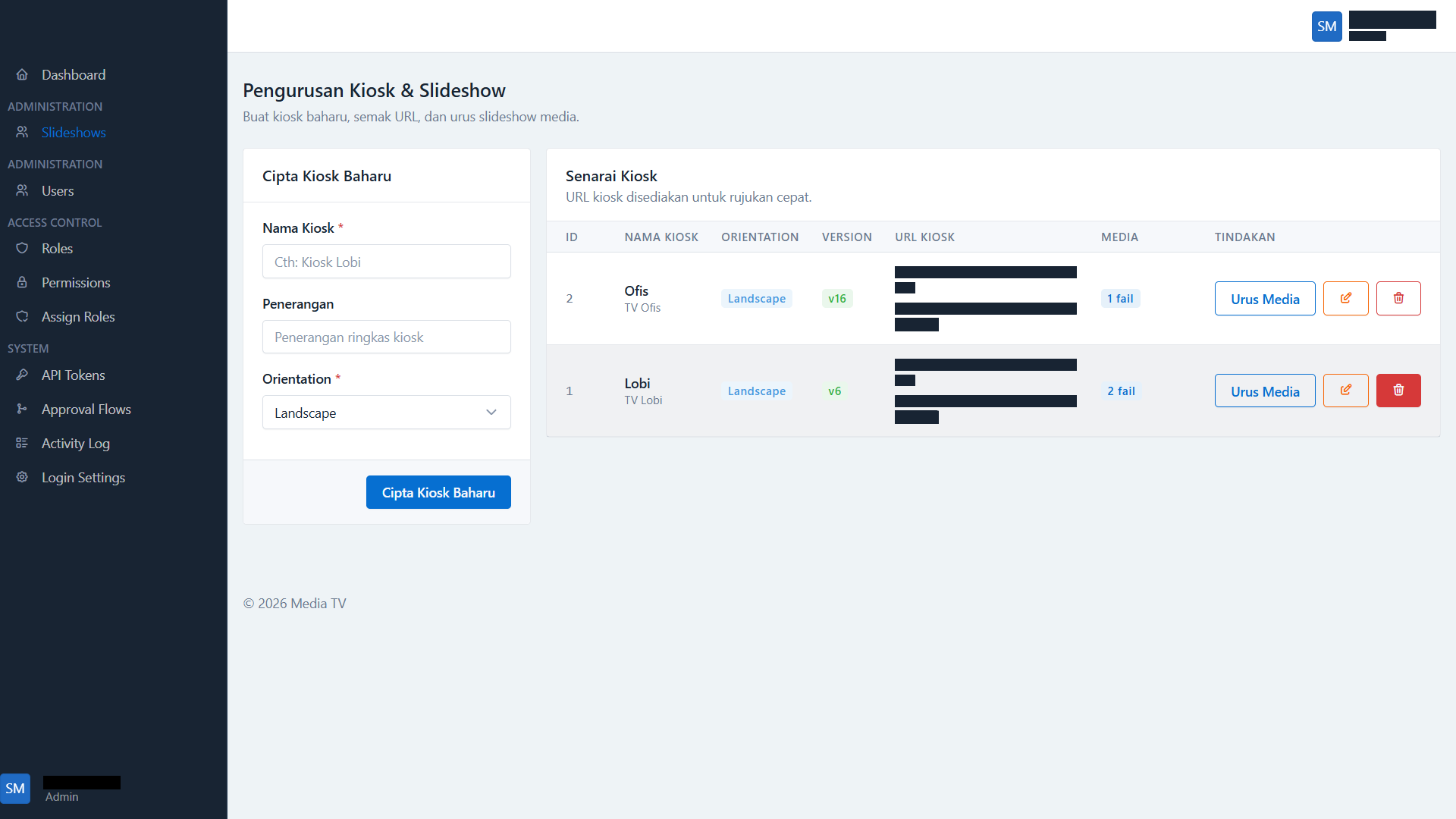Click the '1 fail' media badge
Viewport: 1456px width, 819px height.
click(x=1120, y=298)
